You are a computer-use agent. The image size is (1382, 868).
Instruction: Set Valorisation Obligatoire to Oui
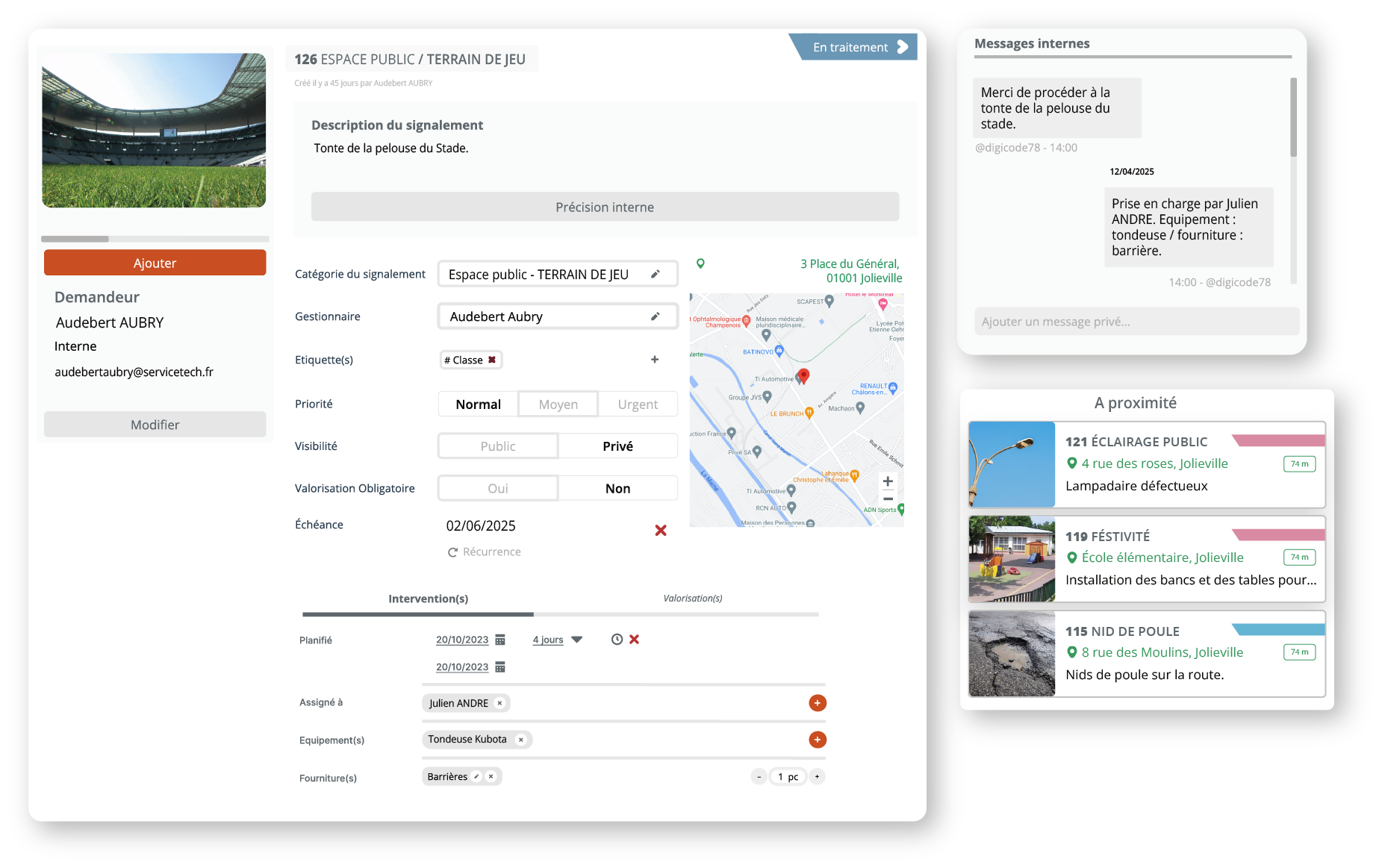(498, 489)
